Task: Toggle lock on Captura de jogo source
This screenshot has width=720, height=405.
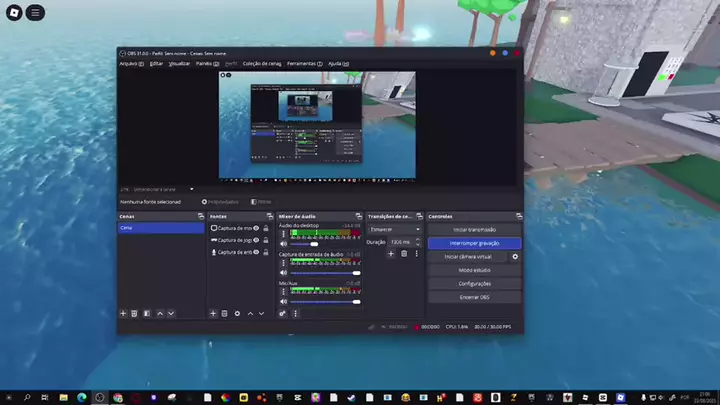Action: [x=266, y=240]
